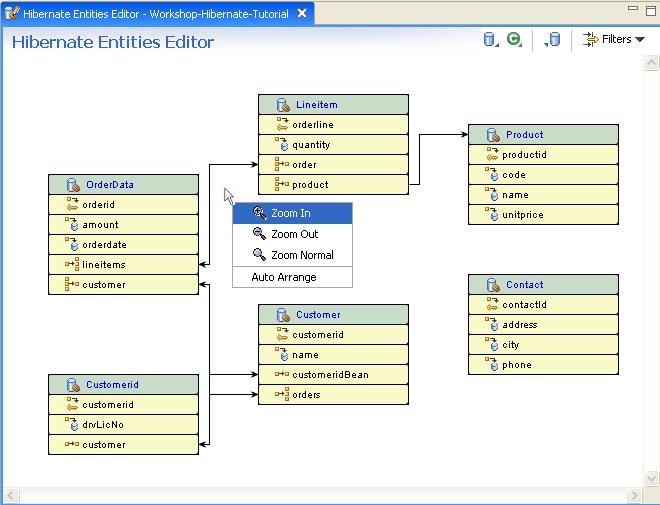Select product field in Lineitem

point(333,184)
